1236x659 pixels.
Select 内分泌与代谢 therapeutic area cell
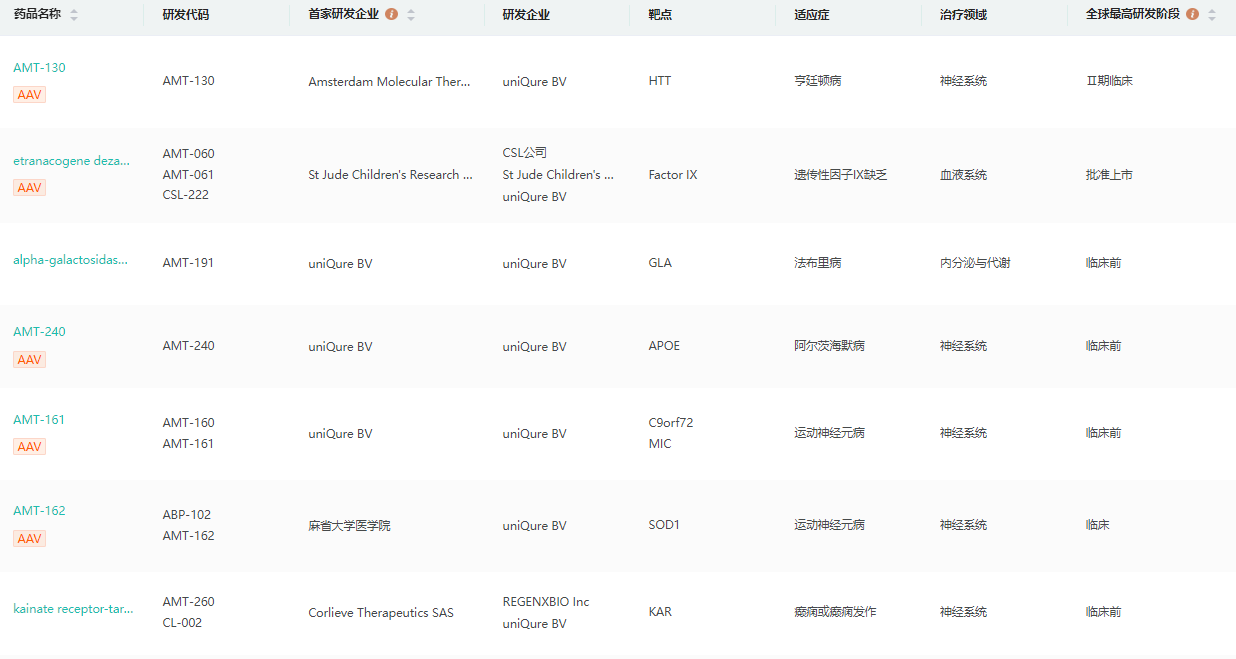[x=975, y=263]
